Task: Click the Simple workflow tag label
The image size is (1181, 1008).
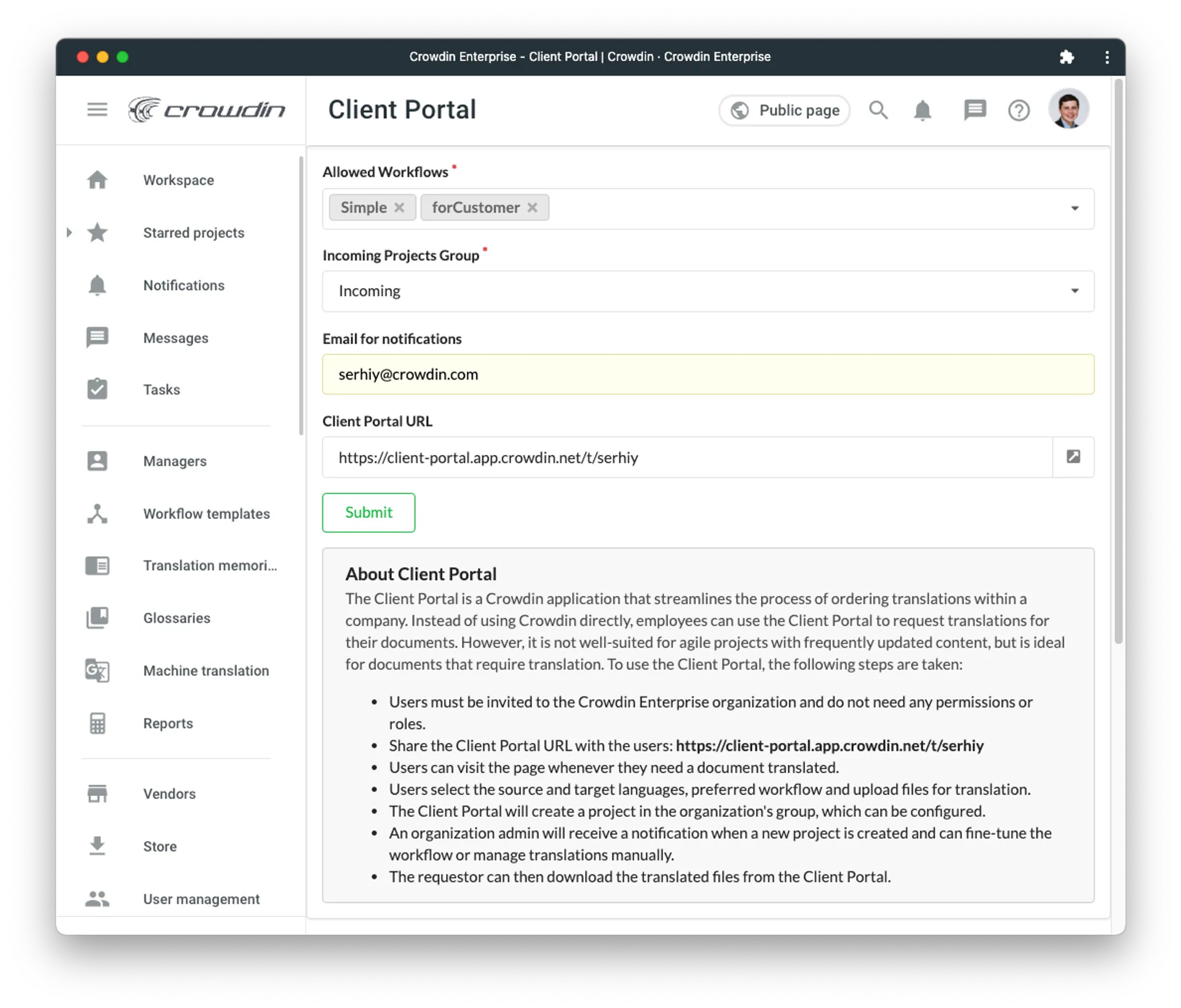Action: pyautogui.click(x=364, y=208)
